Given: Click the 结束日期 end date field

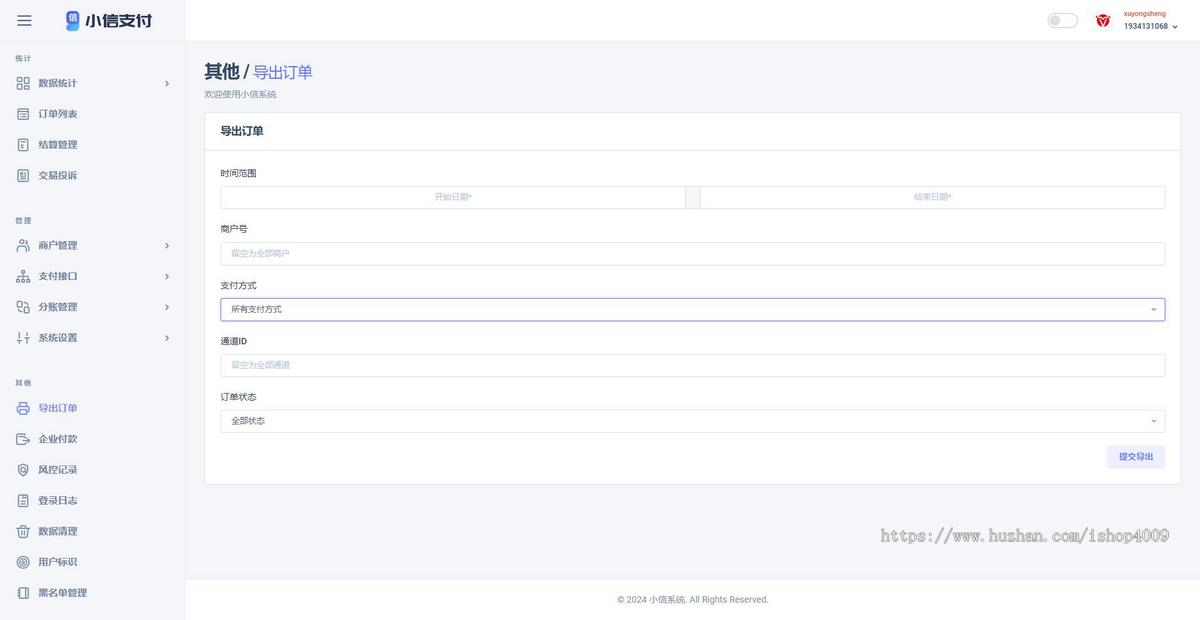Looking at the screenshot, I should pos(932,197).
